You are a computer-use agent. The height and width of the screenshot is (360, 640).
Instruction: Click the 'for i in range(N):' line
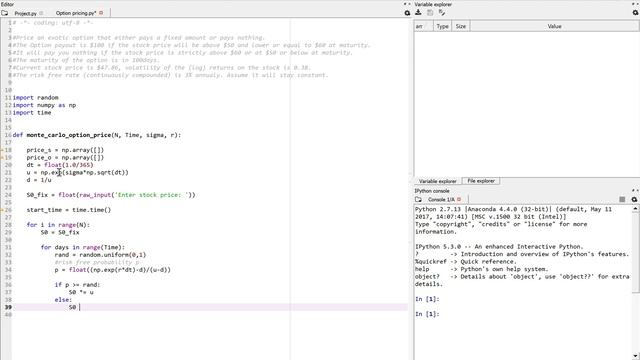(58, 225)
